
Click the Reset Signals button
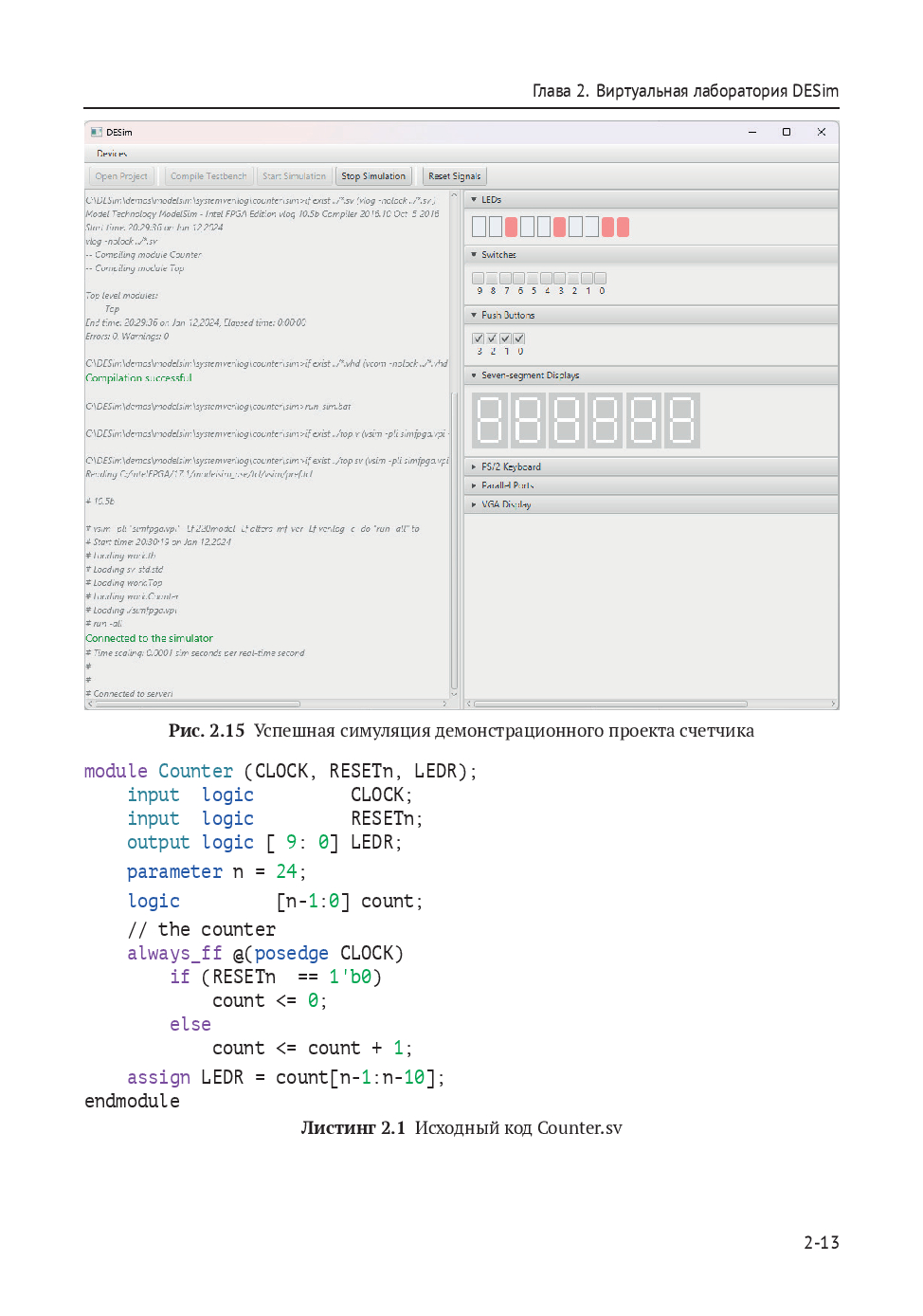click(x=454, y=176)
